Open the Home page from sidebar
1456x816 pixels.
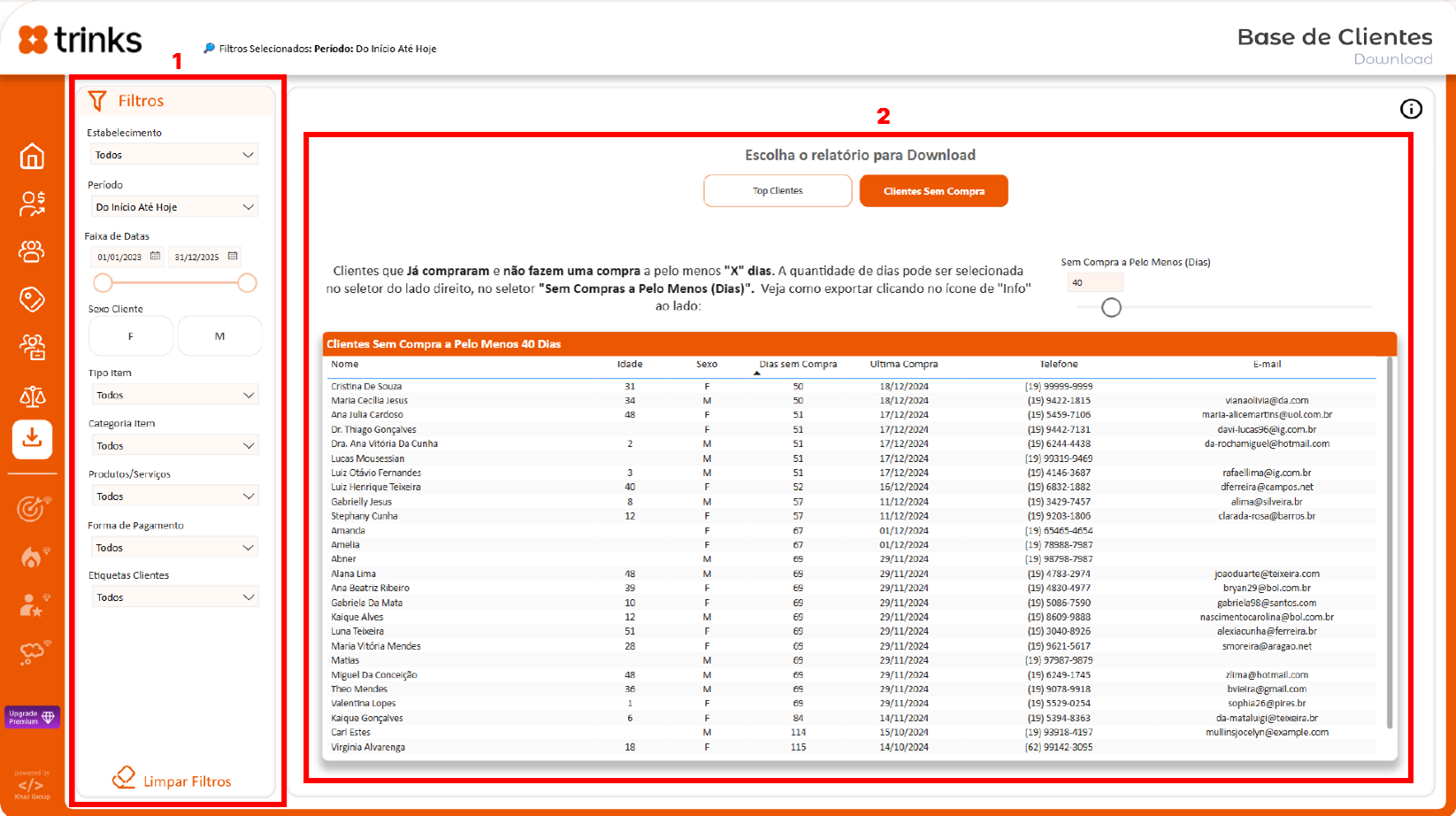tap(32, 157)
